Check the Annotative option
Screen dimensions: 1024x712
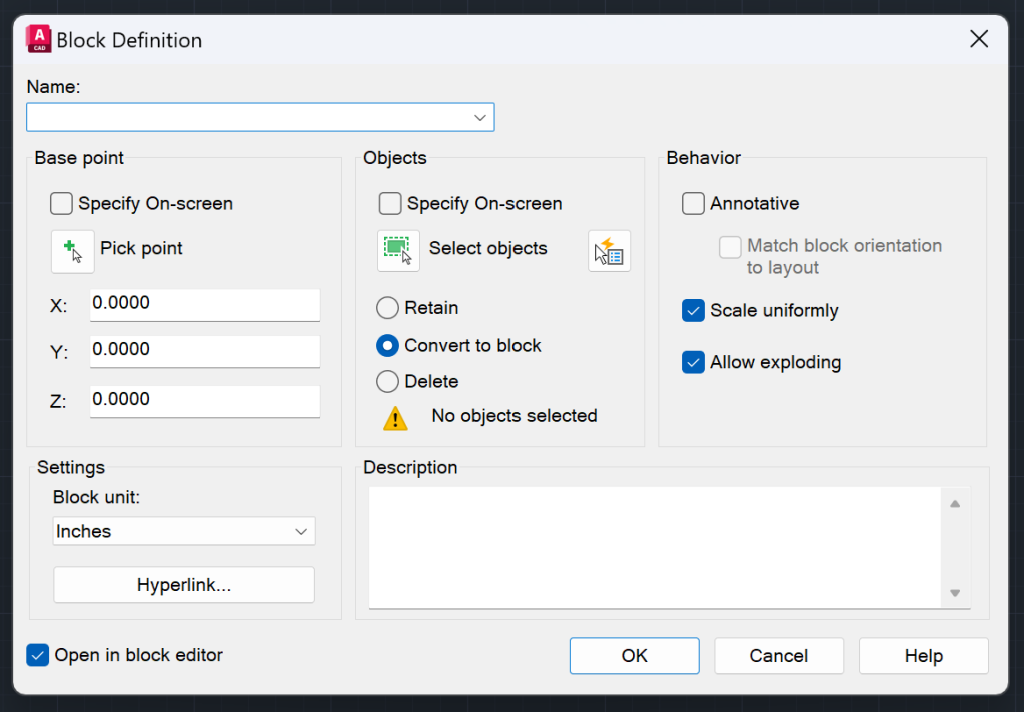[693, 203]
